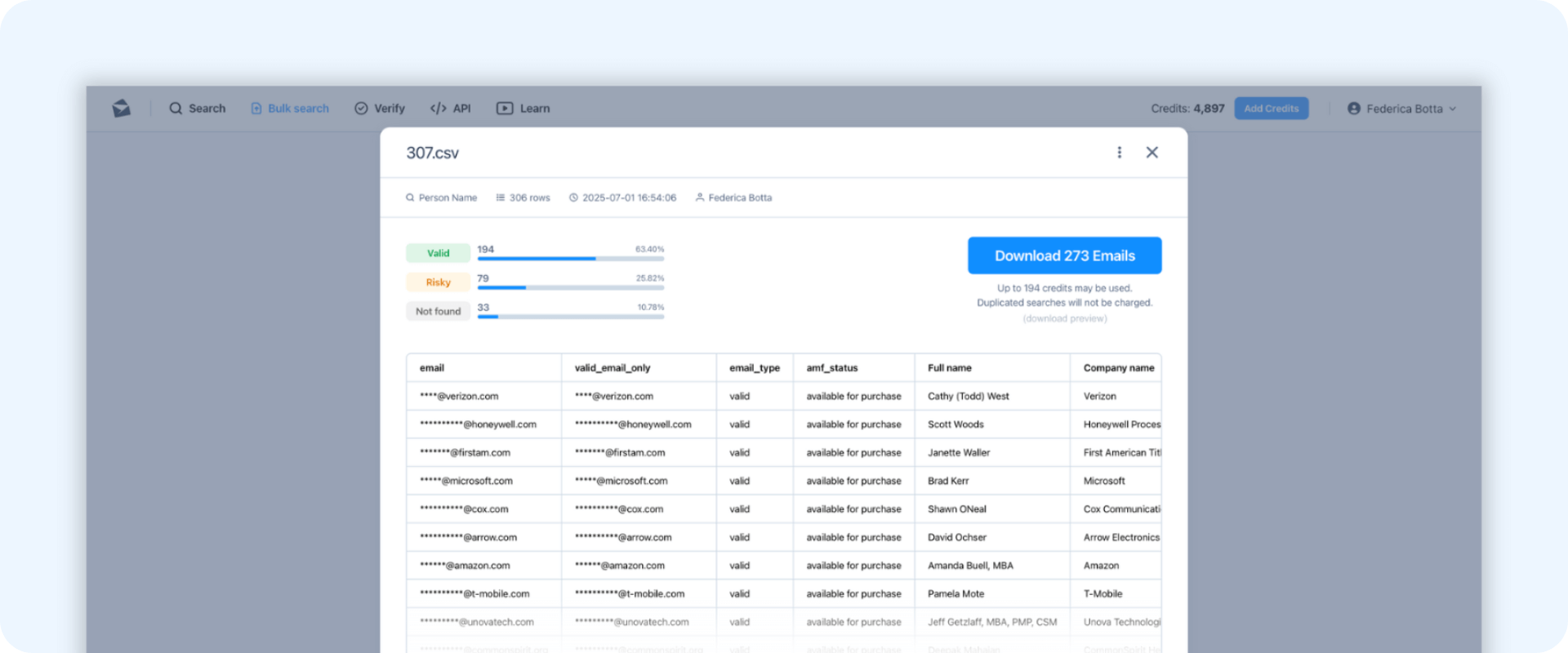This screenshot has height=653, width=1568.
Task: Select the Brad Kerr name cell
Action: 992,481
